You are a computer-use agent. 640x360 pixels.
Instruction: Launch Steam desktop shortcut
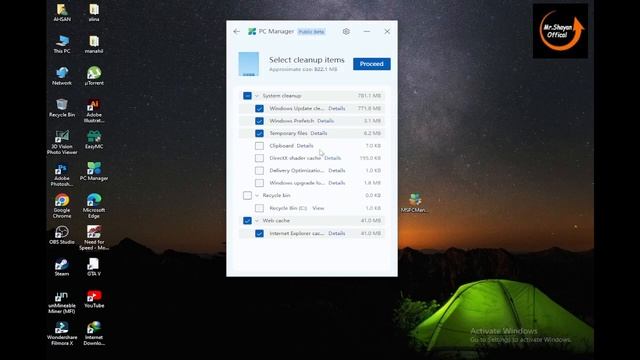62,267
